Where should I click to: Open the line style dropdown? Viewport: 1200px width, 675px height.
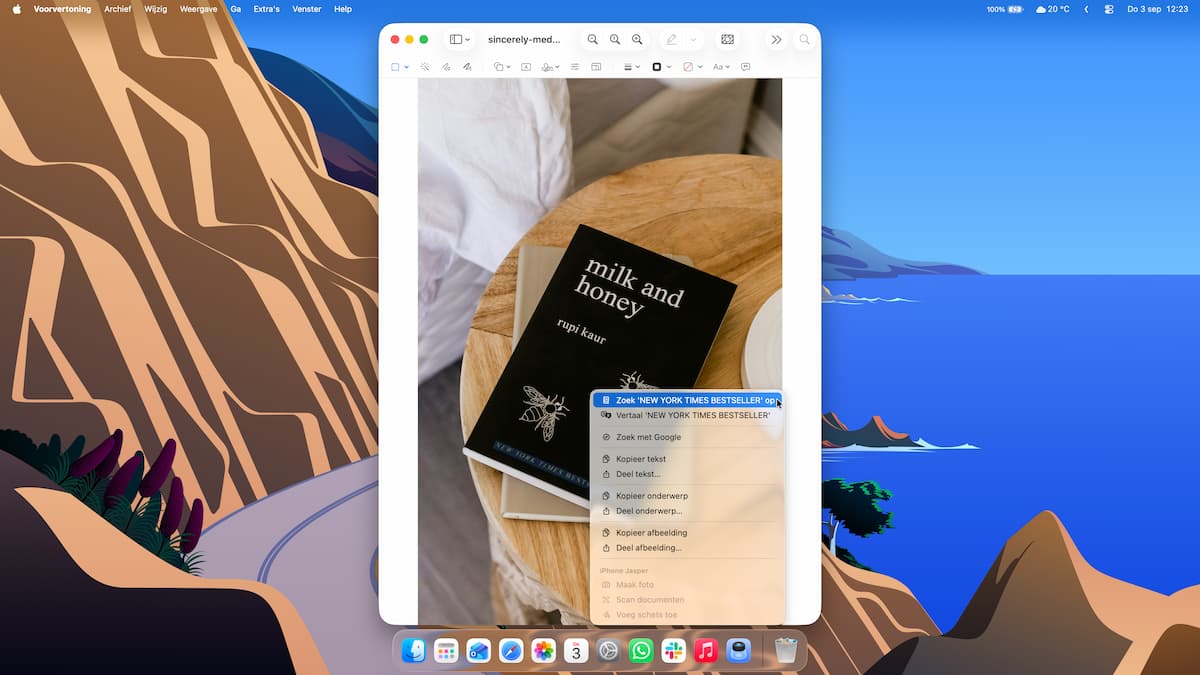tap(632, 67)
